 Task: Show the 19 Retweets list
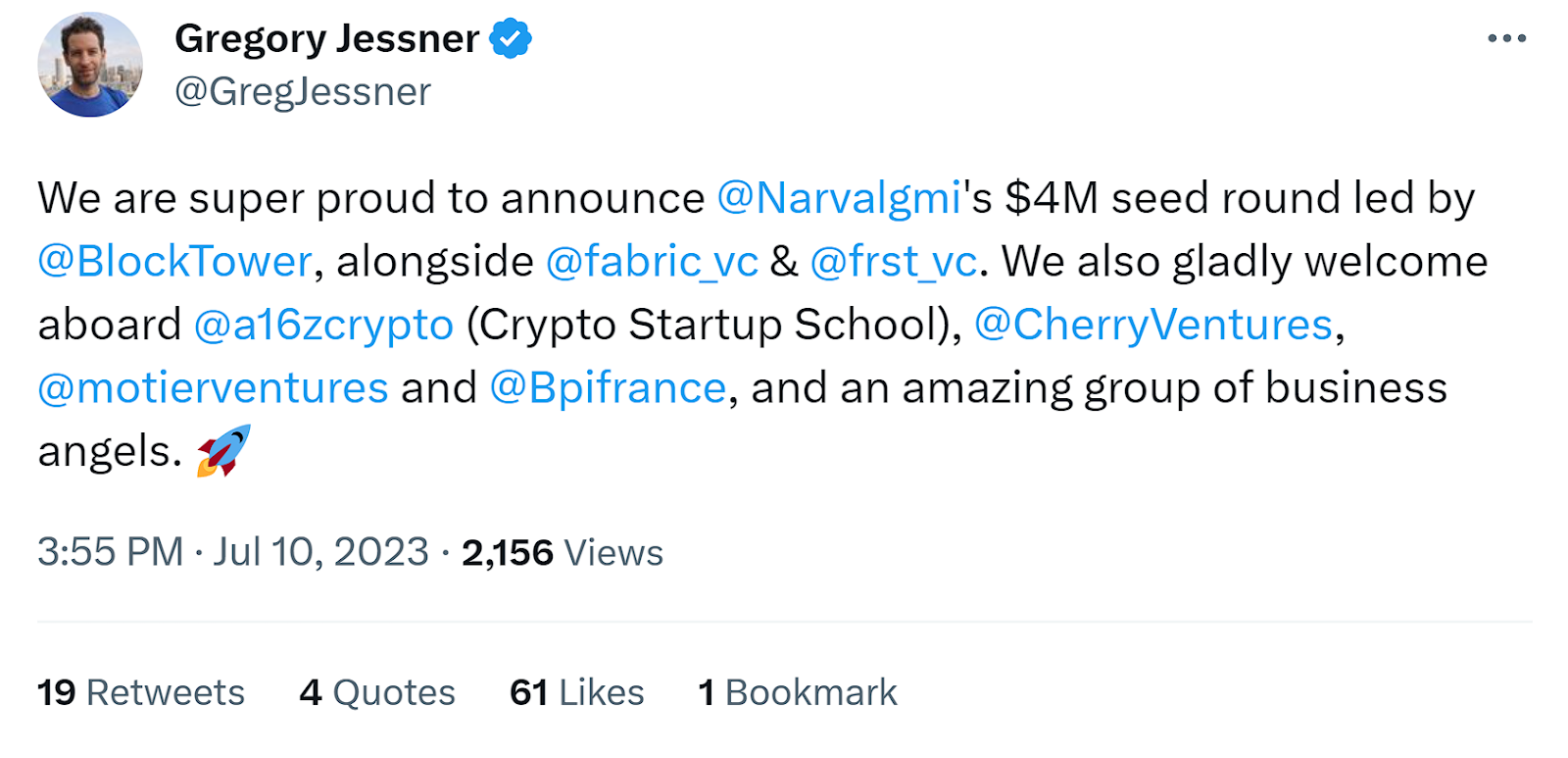click(x=141, y=692)
